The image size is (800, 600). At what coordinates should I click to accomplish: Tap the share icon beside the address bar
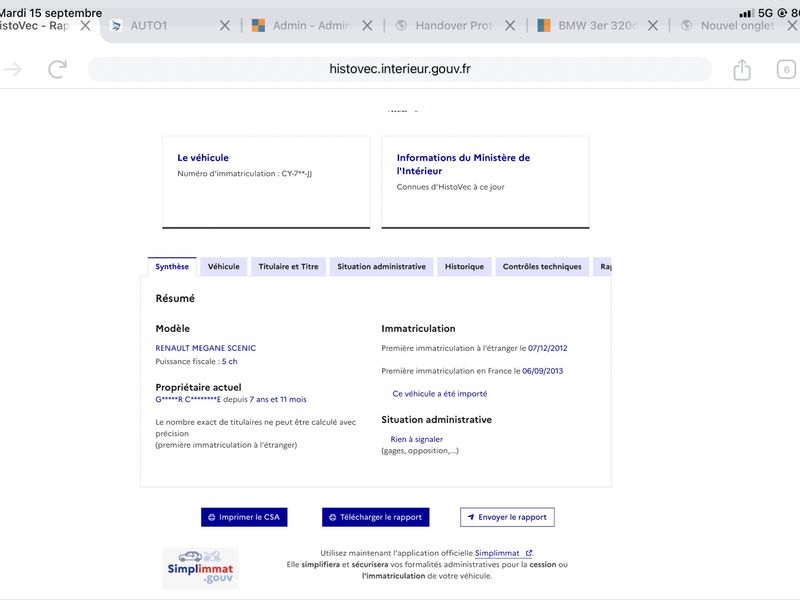[742, 69]
